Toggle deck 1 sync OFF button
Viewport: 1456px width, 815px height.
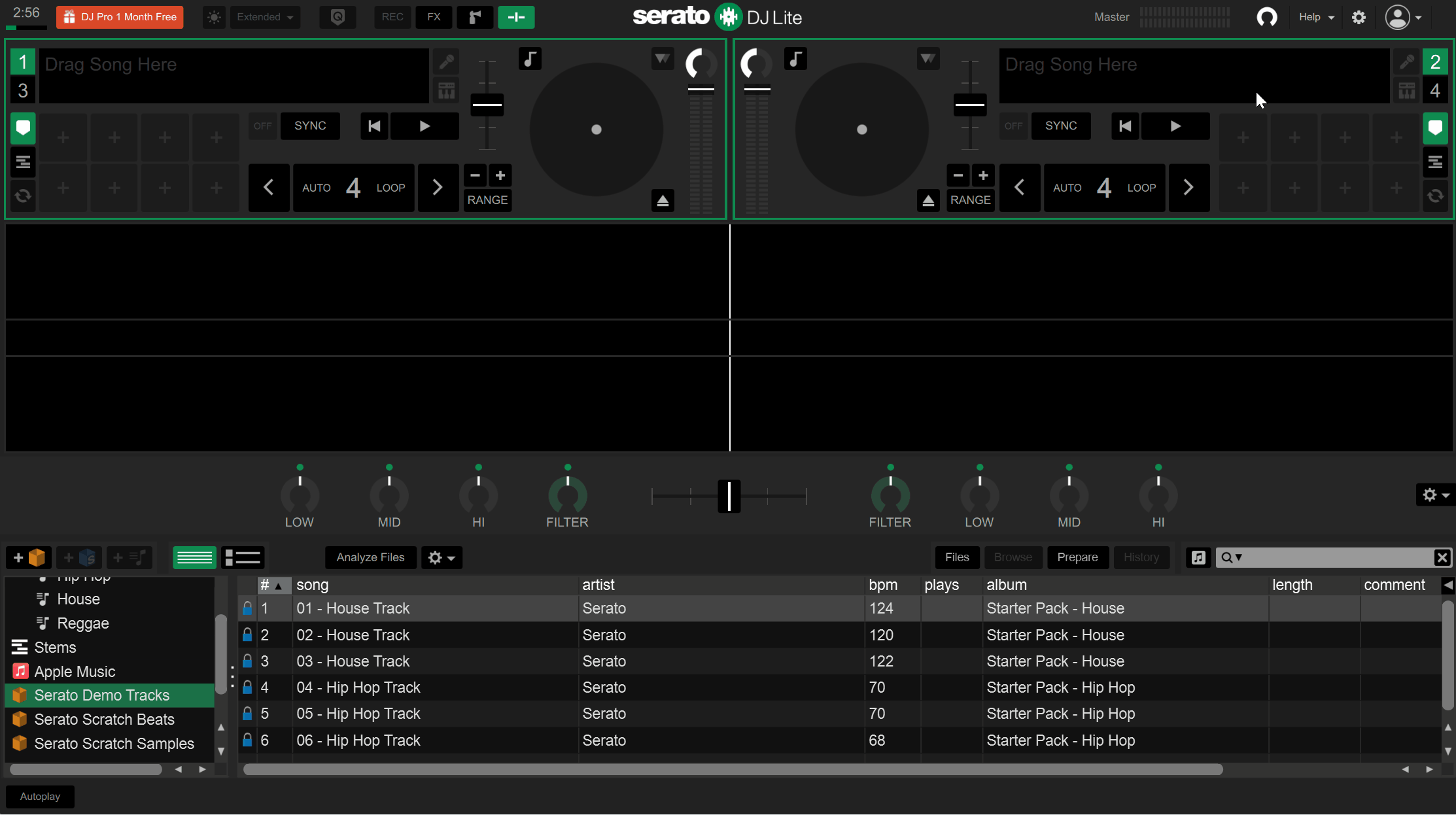click(x=262, y=126)
